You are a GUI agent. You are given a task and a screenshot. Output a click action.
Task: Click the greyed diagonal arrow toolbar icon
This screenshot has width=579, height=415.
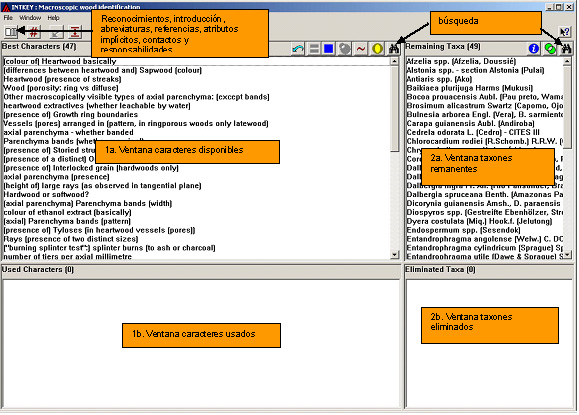pos(56,32)
